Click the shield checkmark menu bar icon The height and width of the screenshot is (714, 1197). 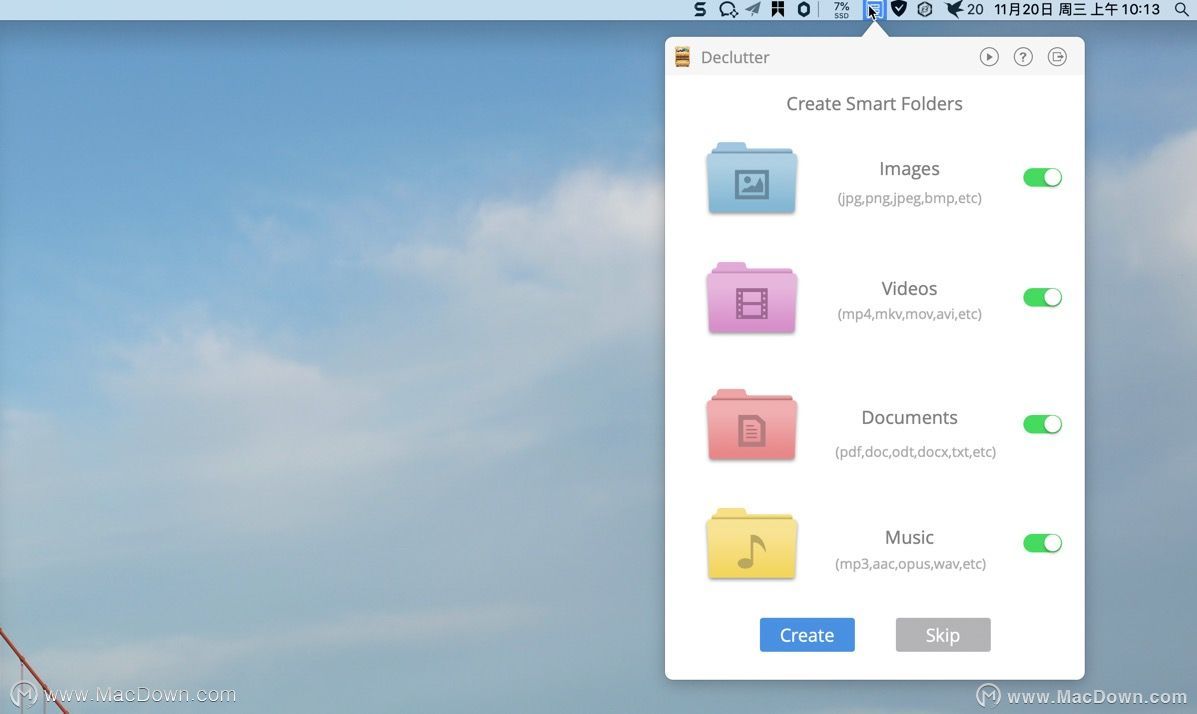pyautogui.click(x=899, y=9)
